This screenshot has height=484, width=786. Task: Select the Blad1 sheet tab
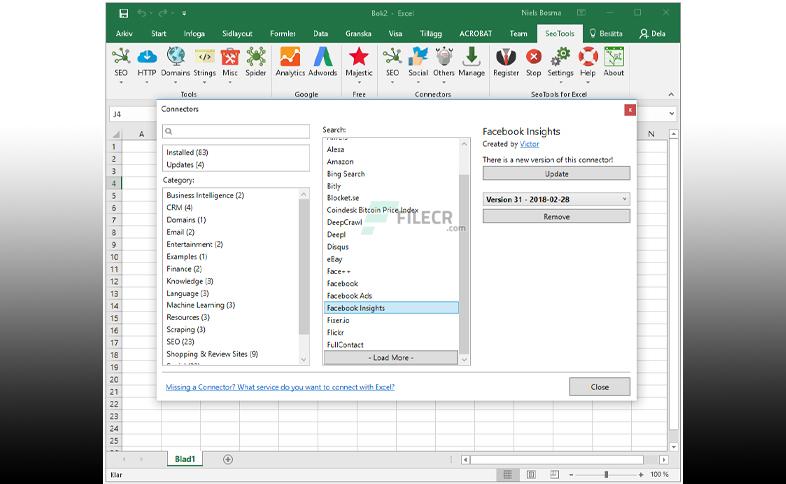(x=185, y=459)
